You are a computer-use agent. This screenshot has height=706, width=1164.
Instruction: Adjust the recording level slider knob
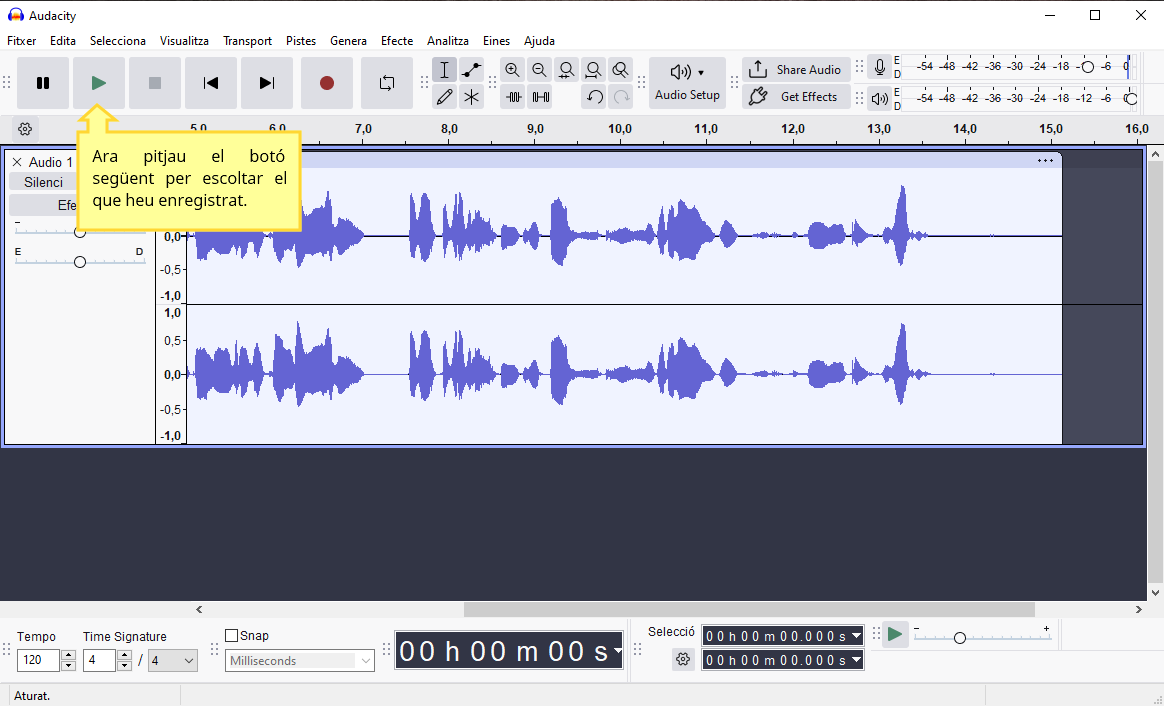tap(1088, 67)
